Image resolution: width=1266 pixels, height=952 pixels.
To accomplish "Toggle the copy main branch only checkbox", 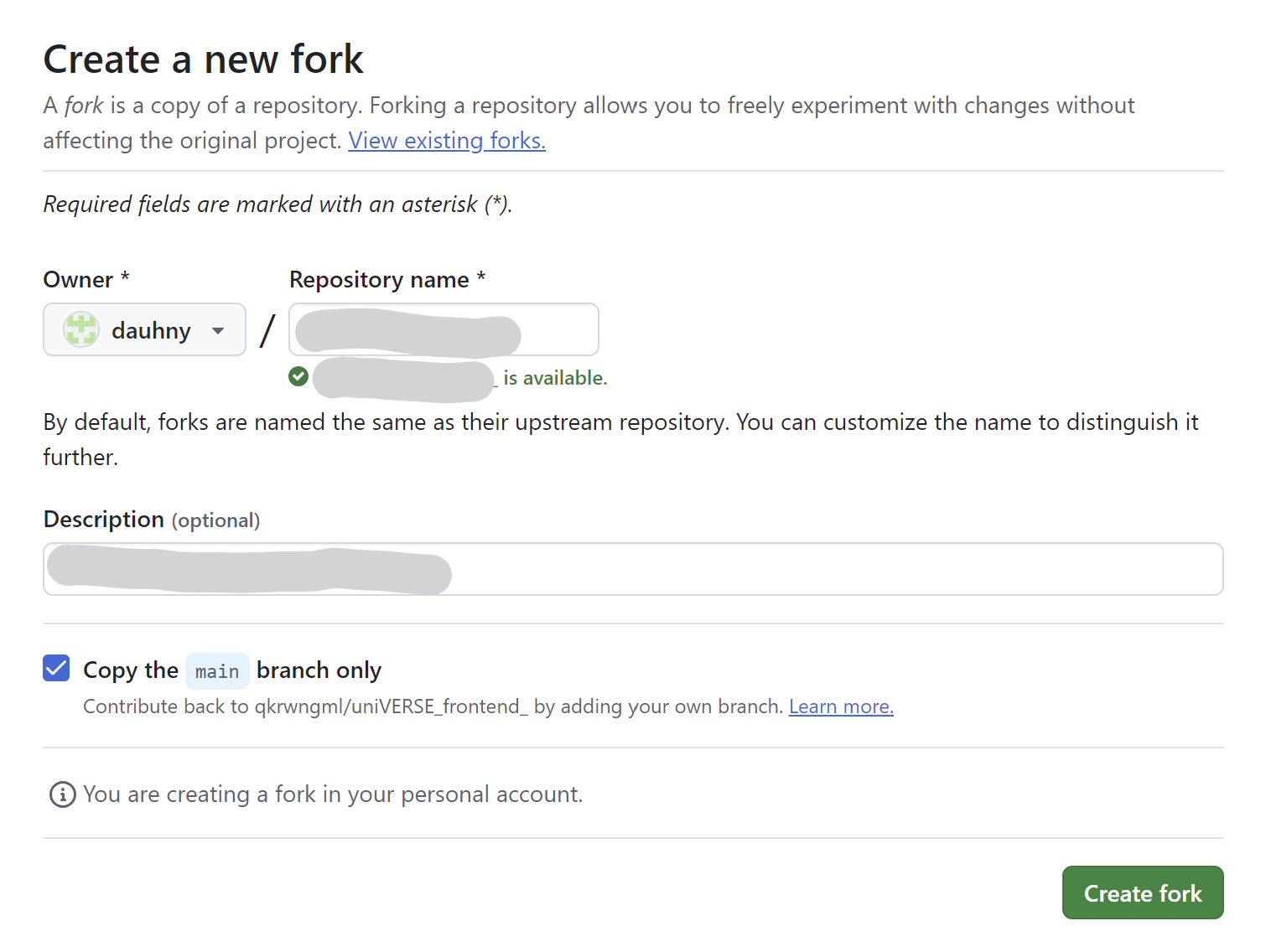I will (56, 669).
